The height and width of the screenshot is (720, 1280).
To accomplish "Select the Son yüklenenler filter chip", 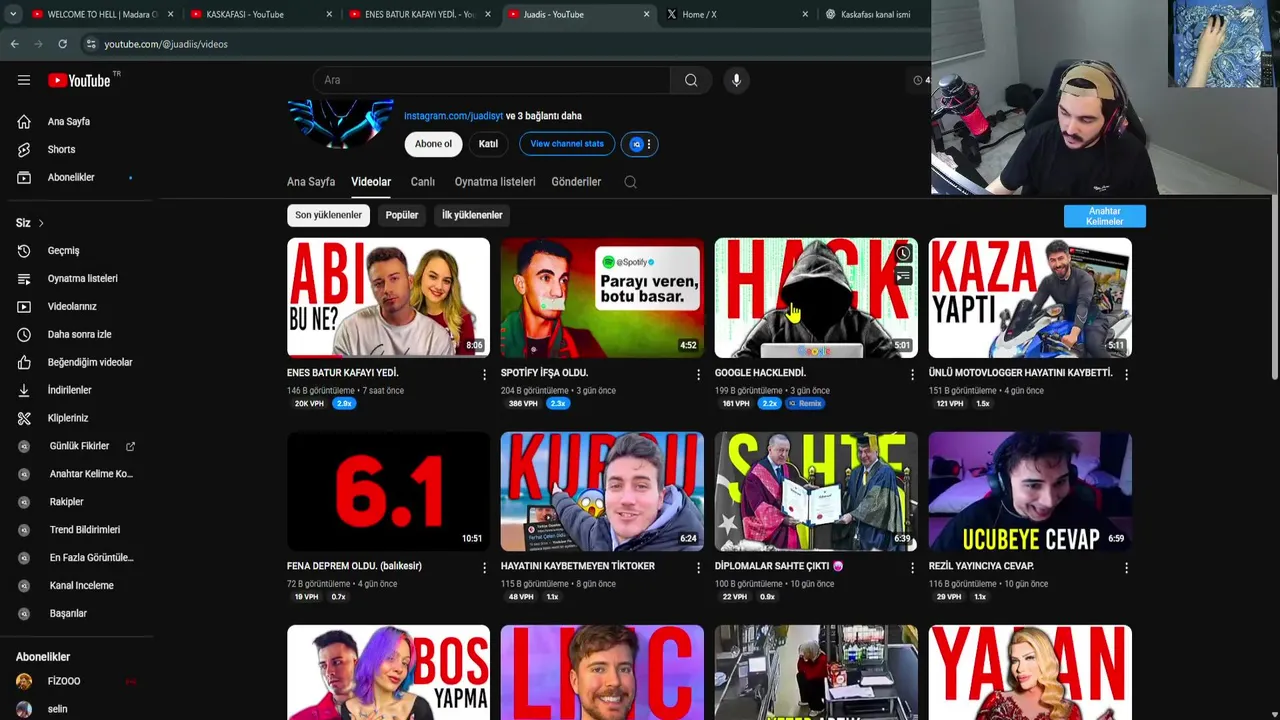I will tap(328, 215).
